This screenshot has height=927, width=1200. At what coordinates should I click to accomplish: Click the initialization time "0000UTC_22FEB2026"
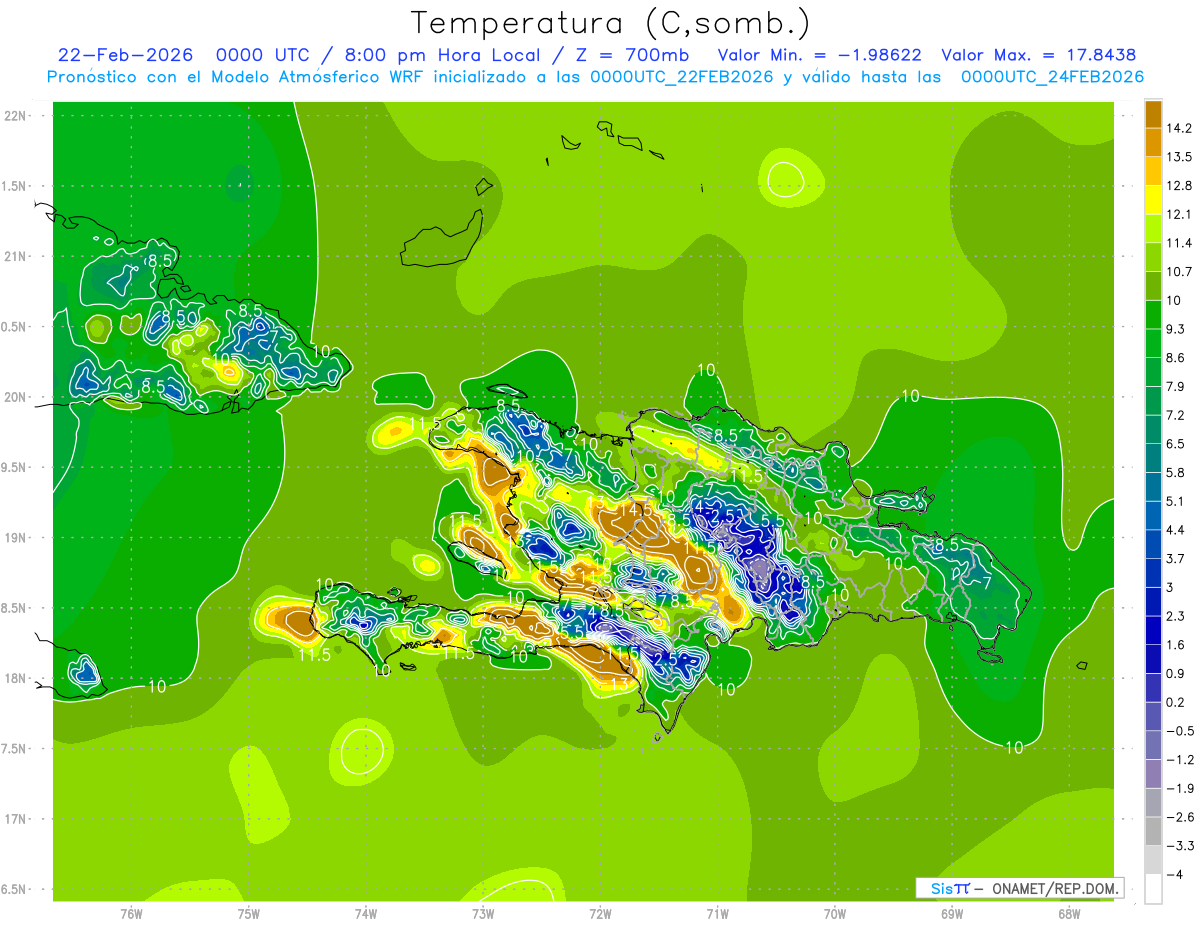pos(682,77)
